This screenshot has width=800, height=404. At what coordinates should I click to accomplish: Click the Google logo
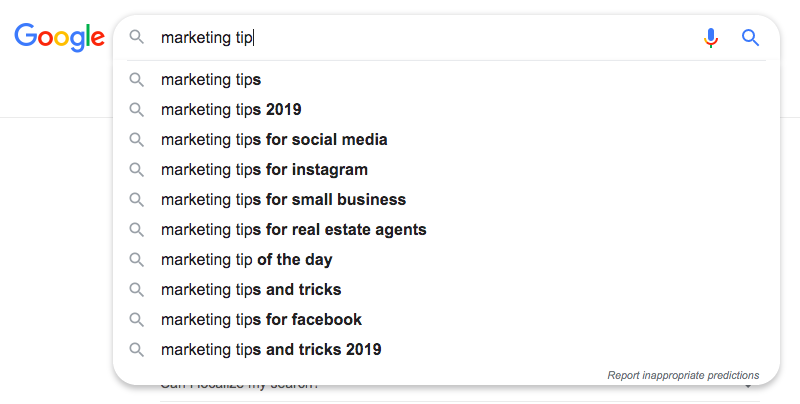click(59, 38)
